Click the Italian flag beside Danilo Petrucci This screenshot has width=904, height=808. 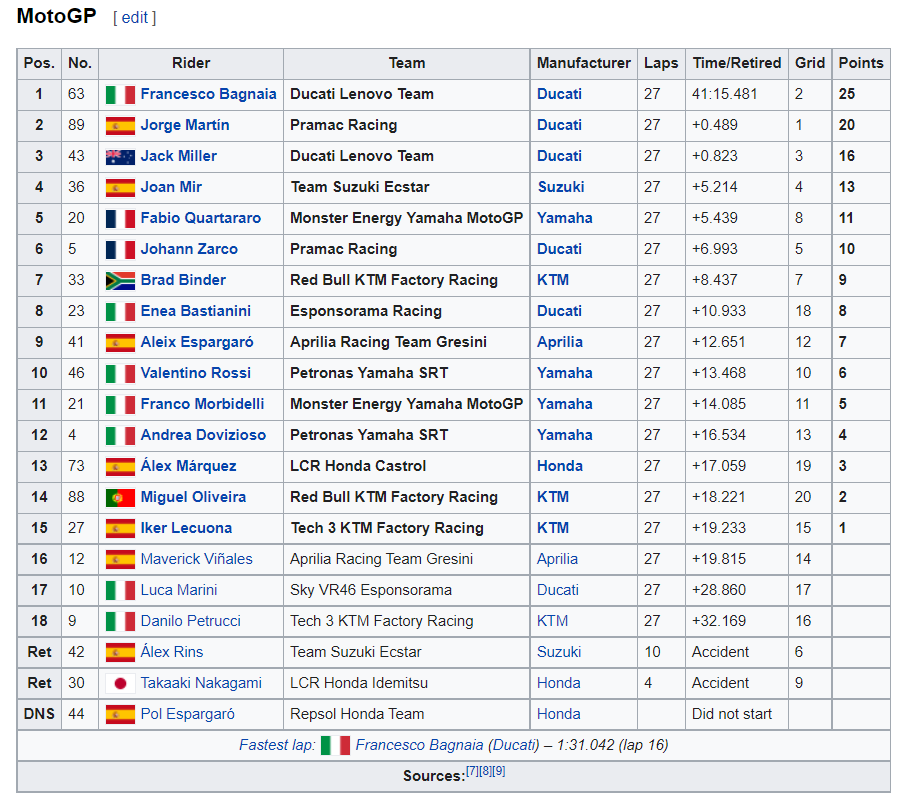tap(120, 622)
